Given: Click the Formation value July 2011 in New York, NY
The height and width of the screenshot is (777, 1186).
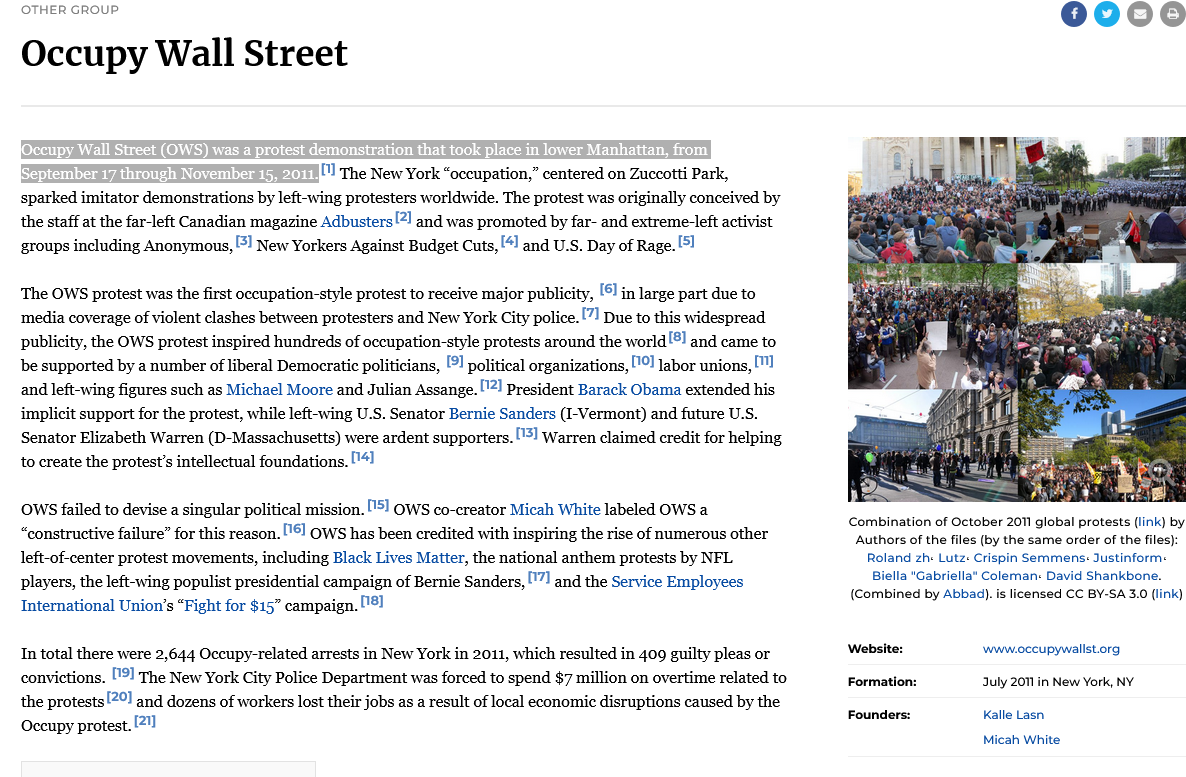Looking at the screenshot, I should [1058, 682].
